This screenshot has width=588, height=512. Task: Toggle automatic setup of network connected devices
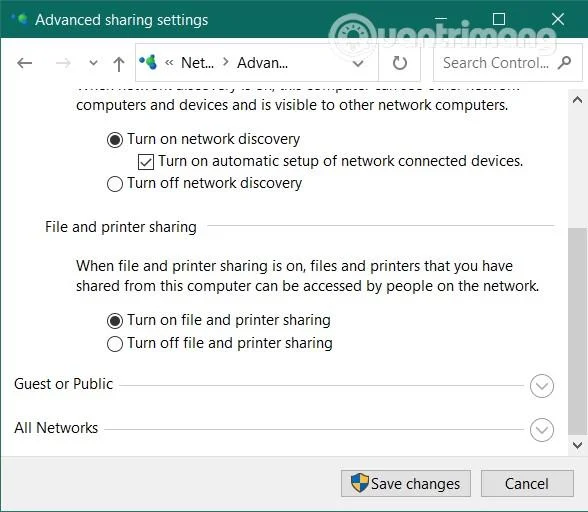146,162
